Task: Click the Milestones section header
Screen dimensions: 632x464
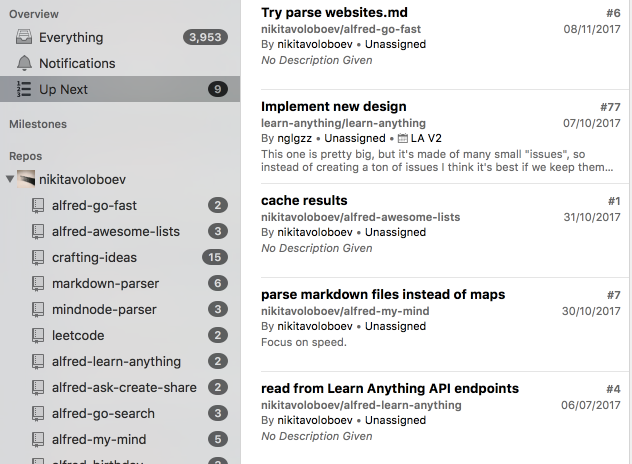Action: point(38,124)
